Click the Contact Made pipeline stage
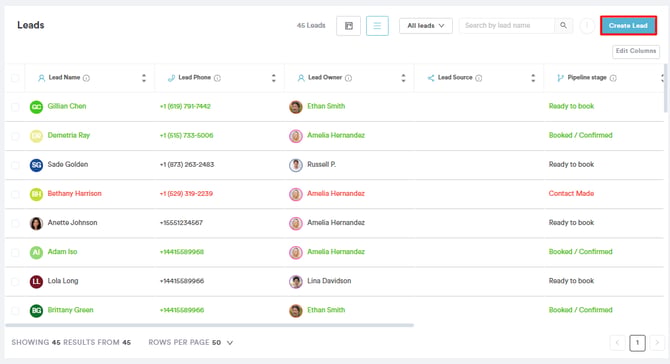This screenshot has height=364, width=670. (x=571, y=193)
